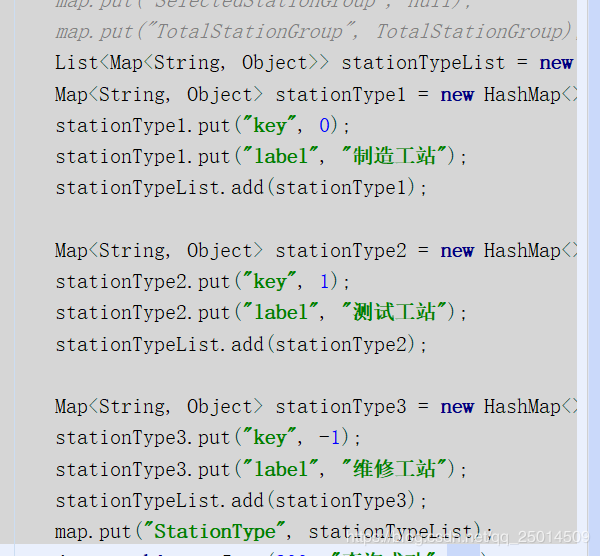Click the "label" string on stationType1.put line
Image resolution: width=600 pixels, height=556 pixels.
(x=281, y=156)
